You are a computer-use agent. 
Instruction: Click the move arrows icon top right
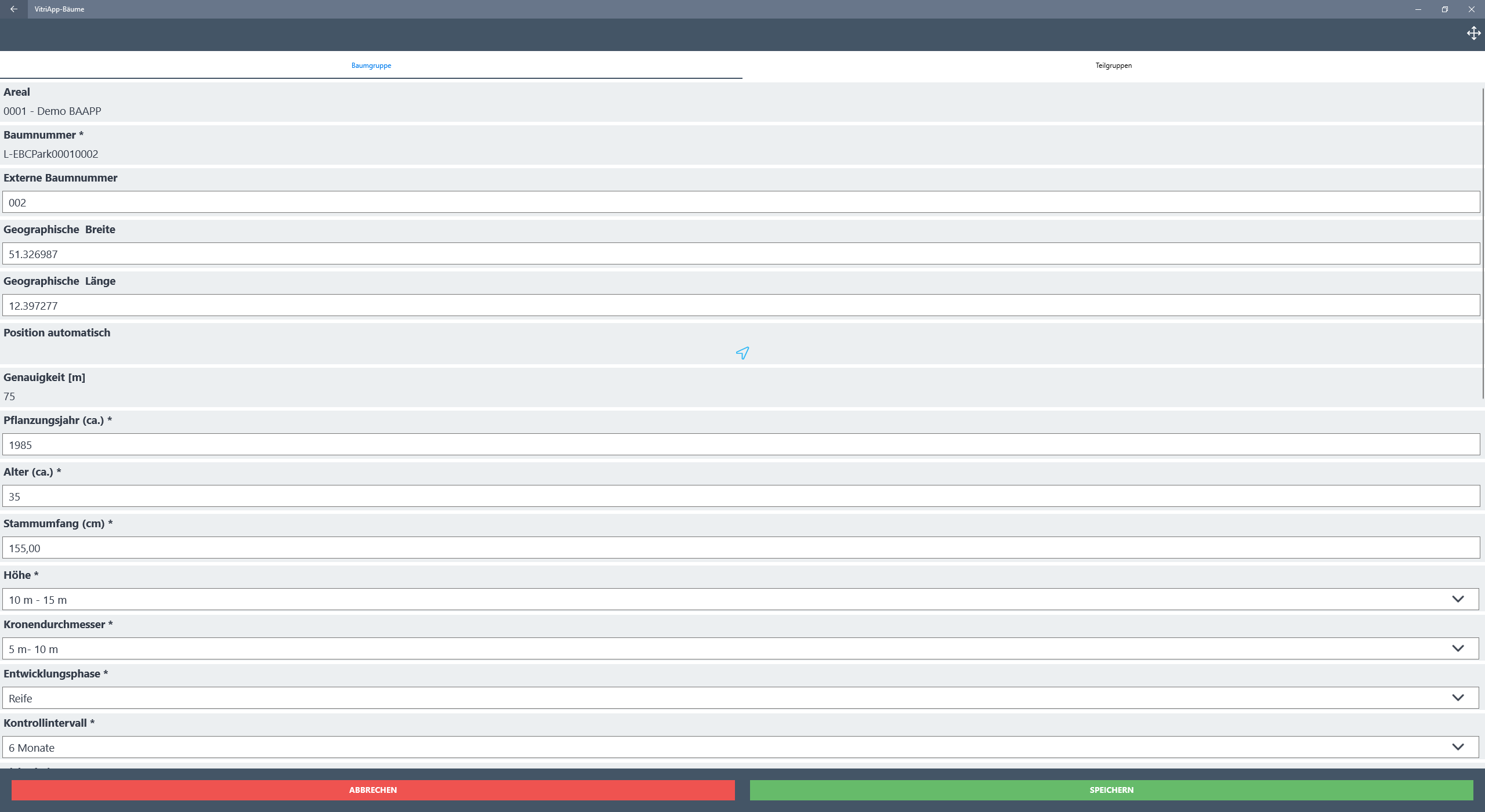point(1473,33)
